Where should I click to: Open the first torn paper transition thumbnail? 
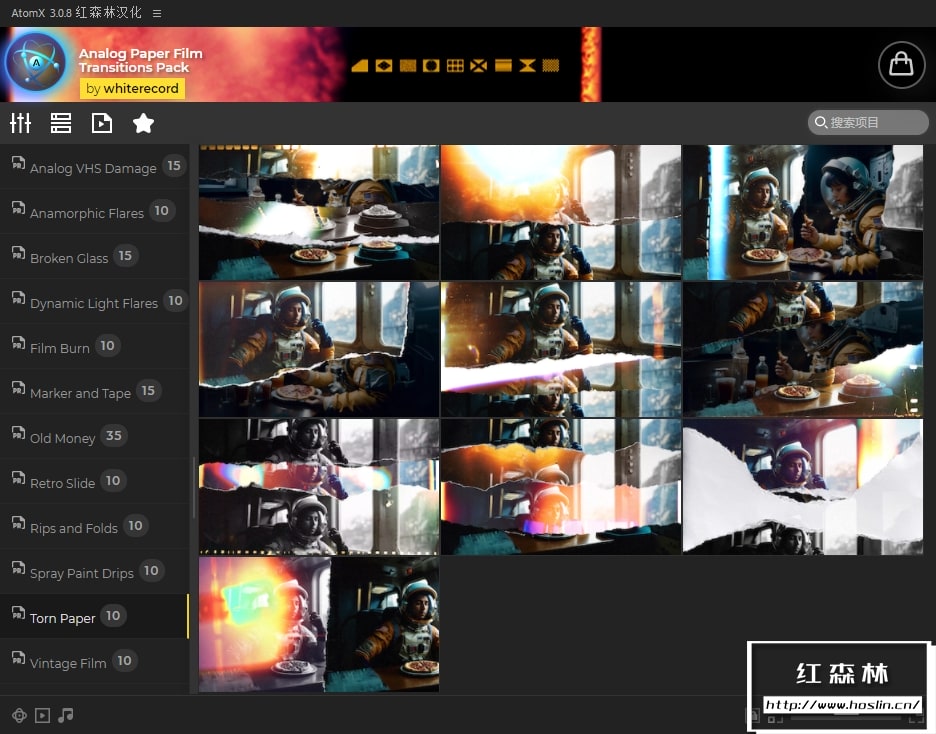[x=319, y=212]
